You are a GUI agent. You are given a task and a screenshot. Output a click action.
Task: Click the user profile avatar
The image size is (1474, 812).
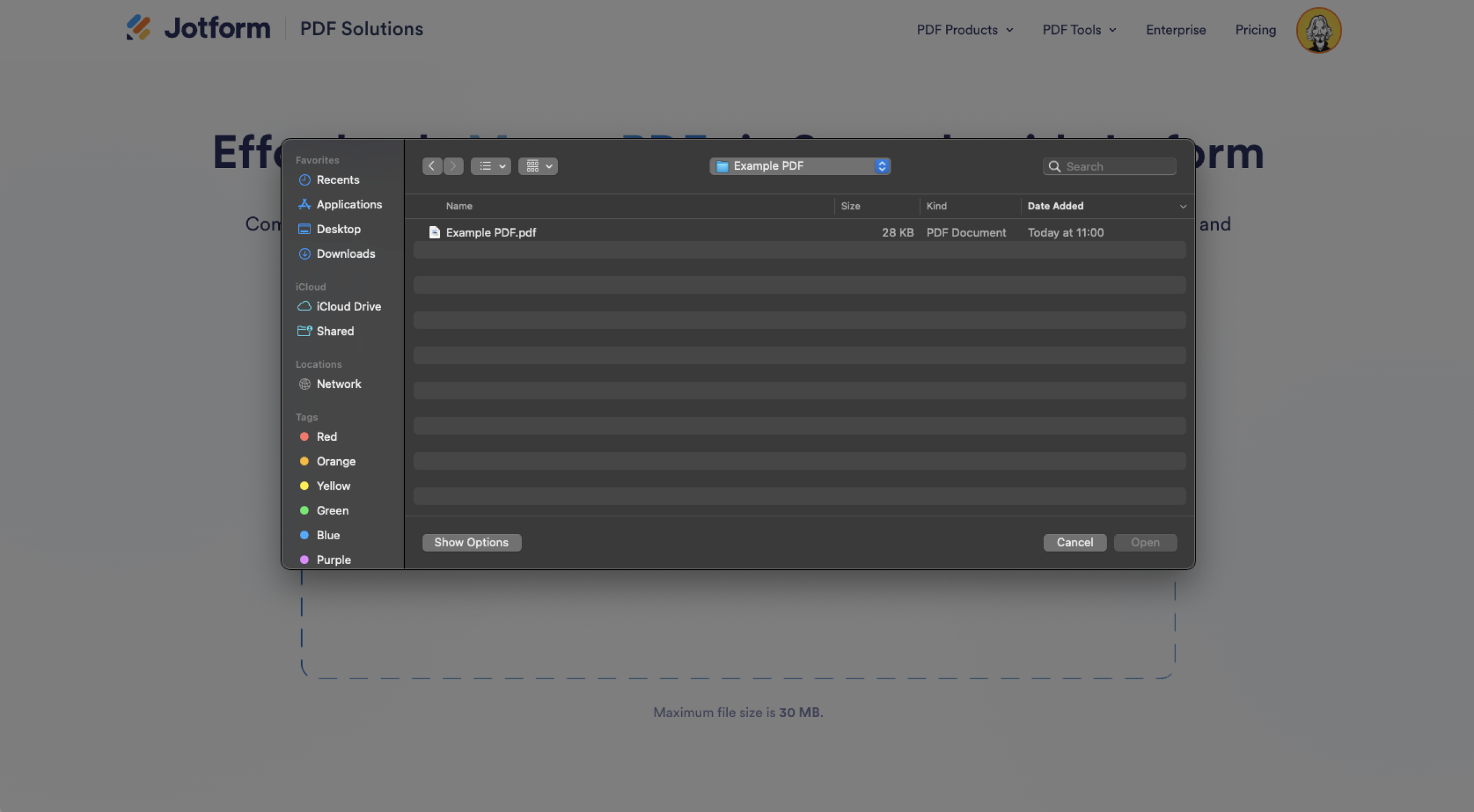point(1320,30)
